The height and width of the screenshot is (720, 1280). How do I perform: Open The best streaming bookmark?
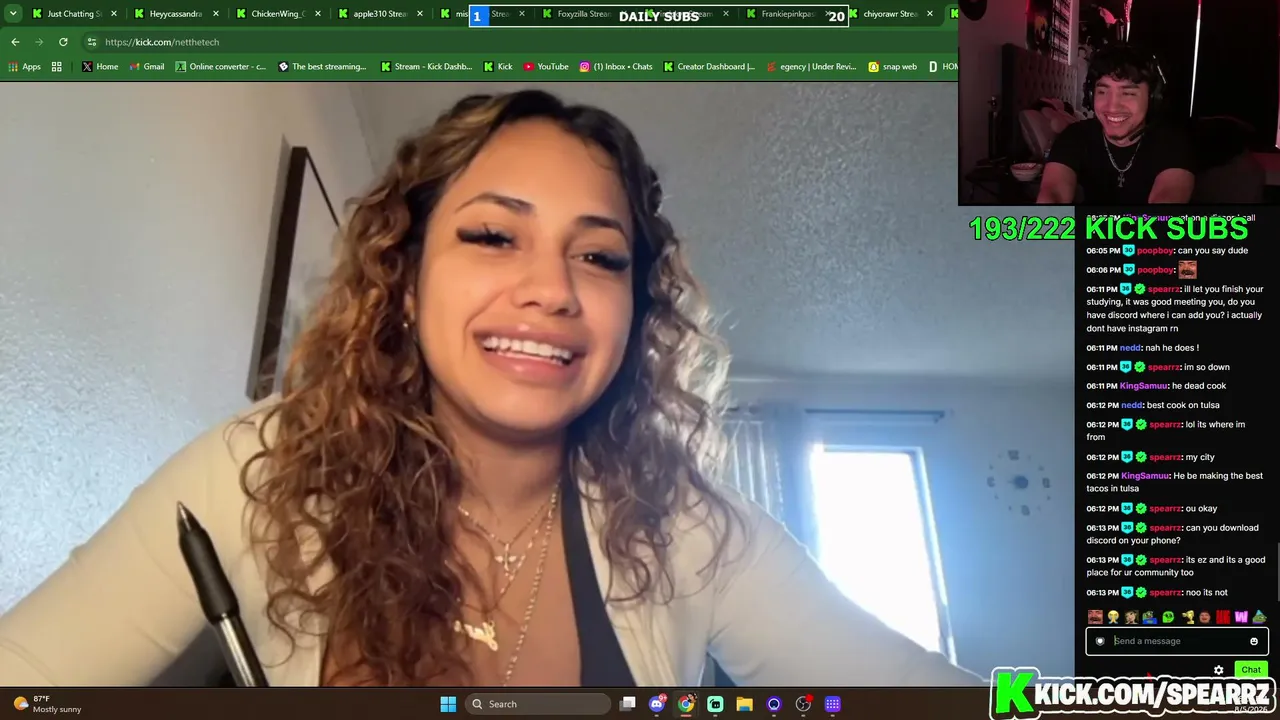click(323, 67)
